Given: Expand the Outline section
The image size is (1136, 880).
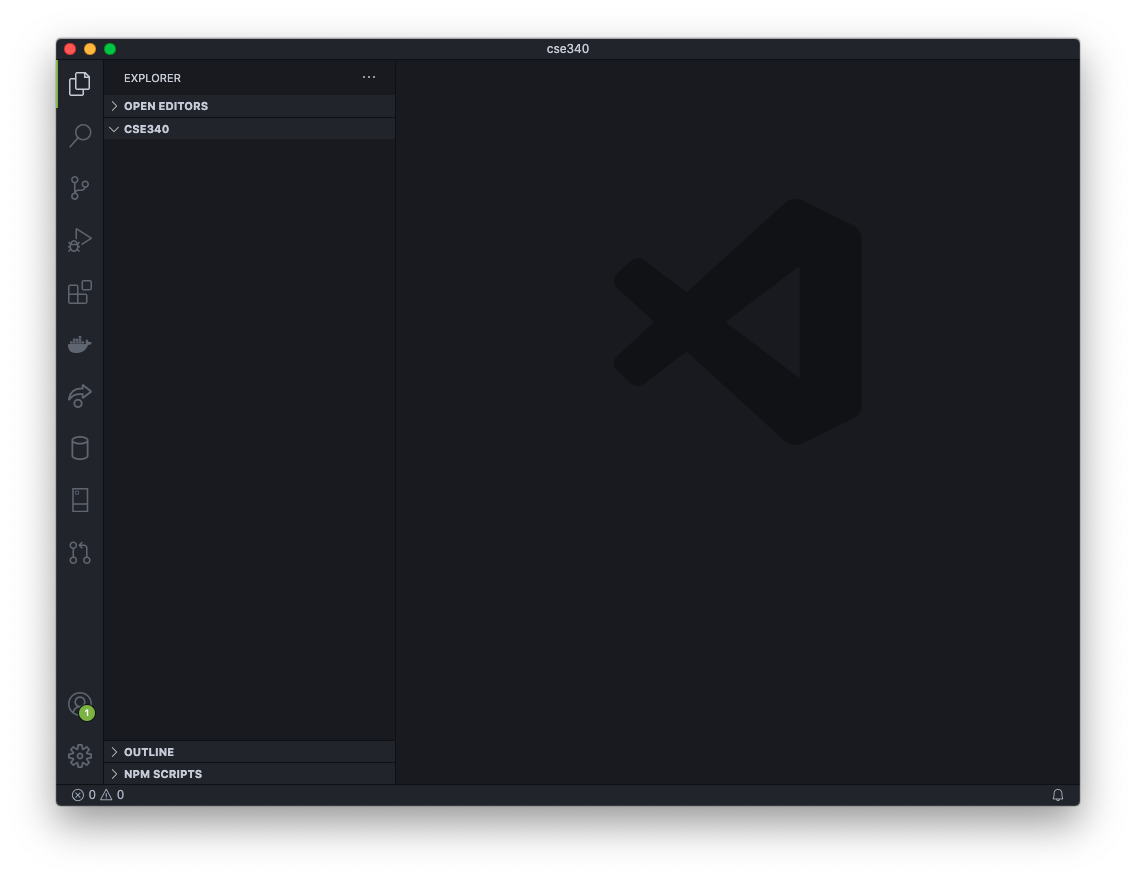Looking at the screenshot, I should click(249, 752).
